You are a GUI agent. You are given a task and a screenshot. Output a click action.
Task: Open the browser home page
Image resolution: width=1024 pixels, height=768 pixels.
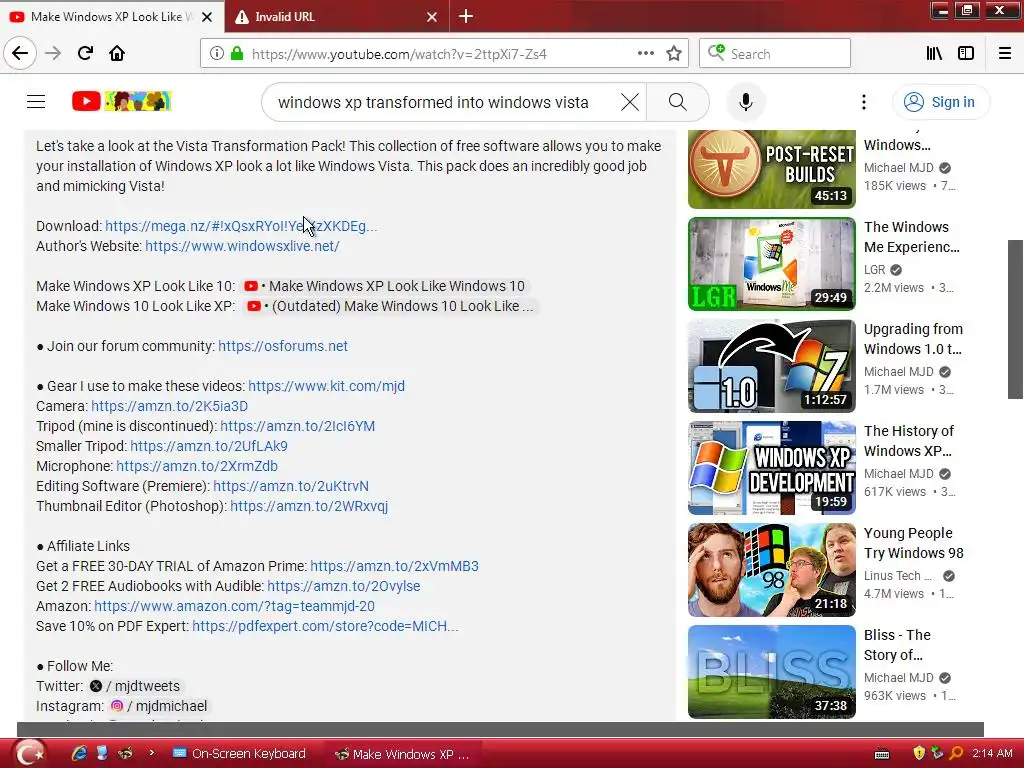(x=117, y=53)
